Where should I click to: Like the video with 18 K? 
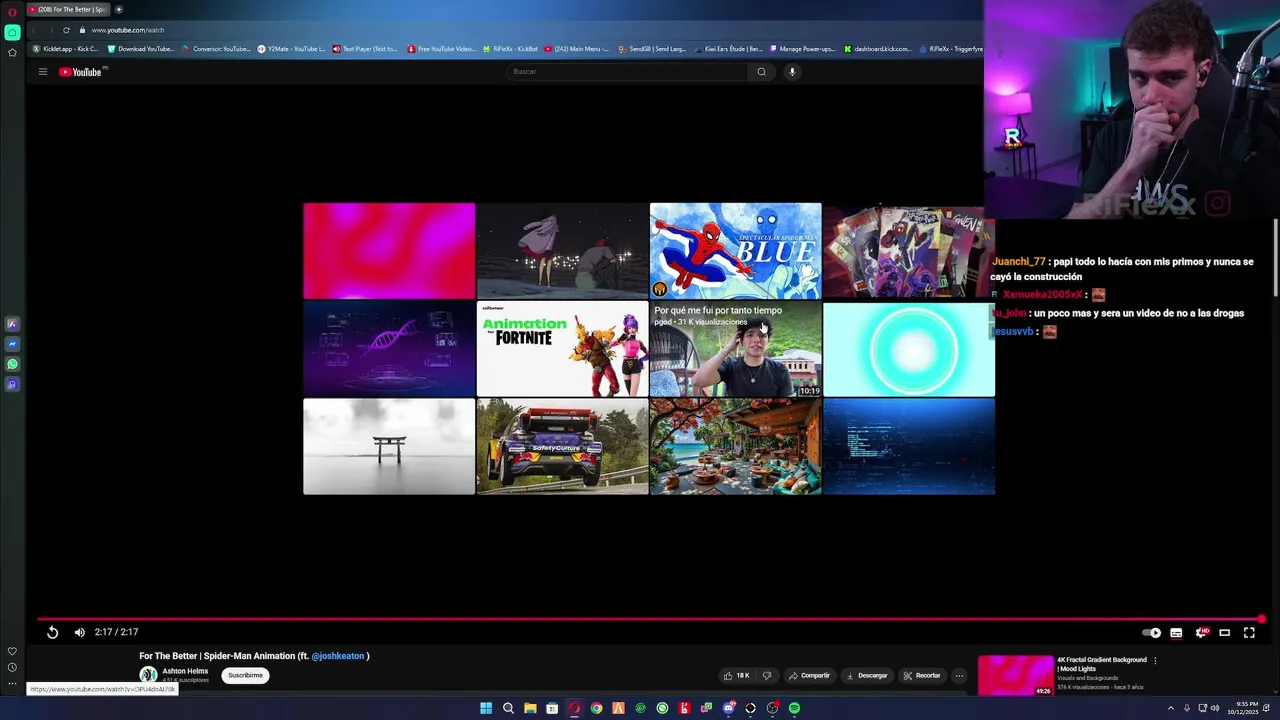pyautogui.click(x=737, y=675)
